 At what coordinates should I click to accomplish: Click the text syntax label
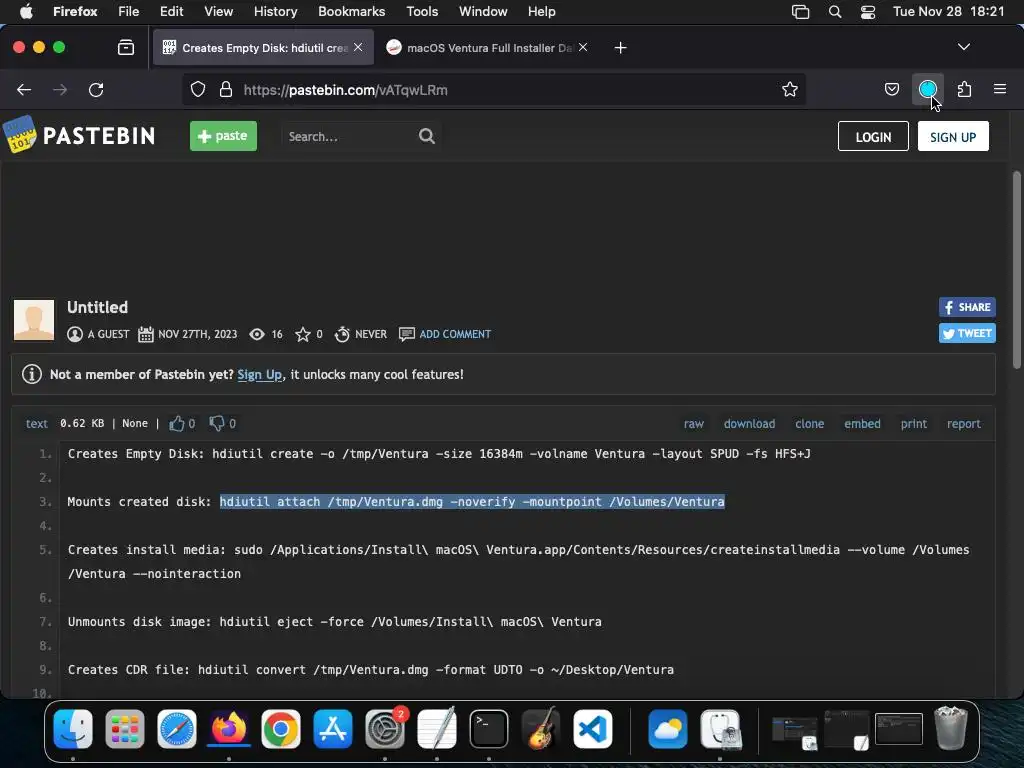[37, 424]
